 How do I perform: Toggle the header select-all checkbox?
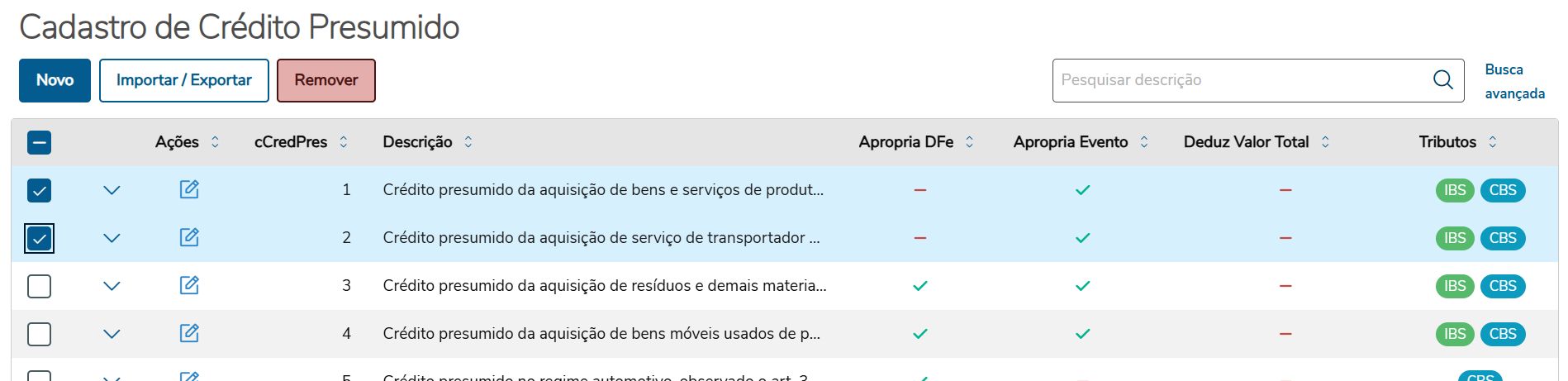[39, 143]
